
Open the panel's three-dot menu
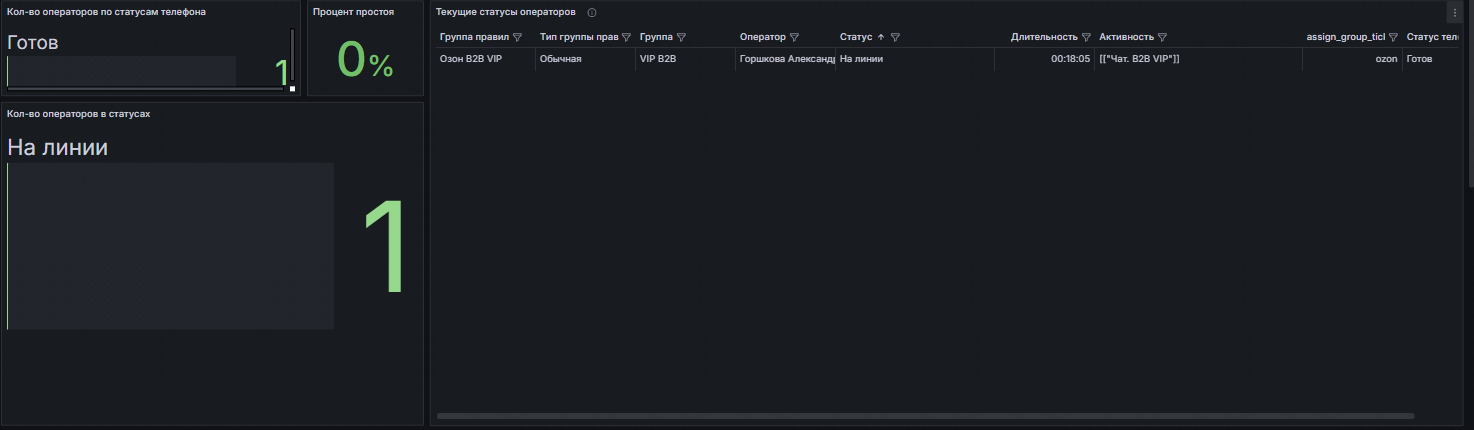tap(1454, 12)
